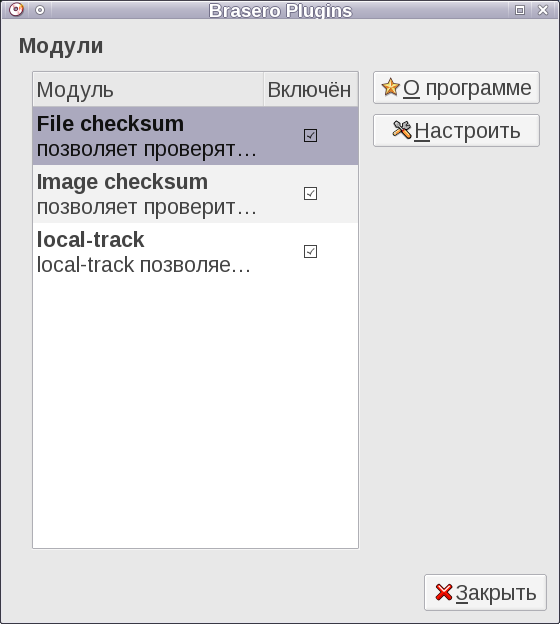The image size is (560, 624).
Task: Open Настроить to configure plugin
Action: click(456, 131)
